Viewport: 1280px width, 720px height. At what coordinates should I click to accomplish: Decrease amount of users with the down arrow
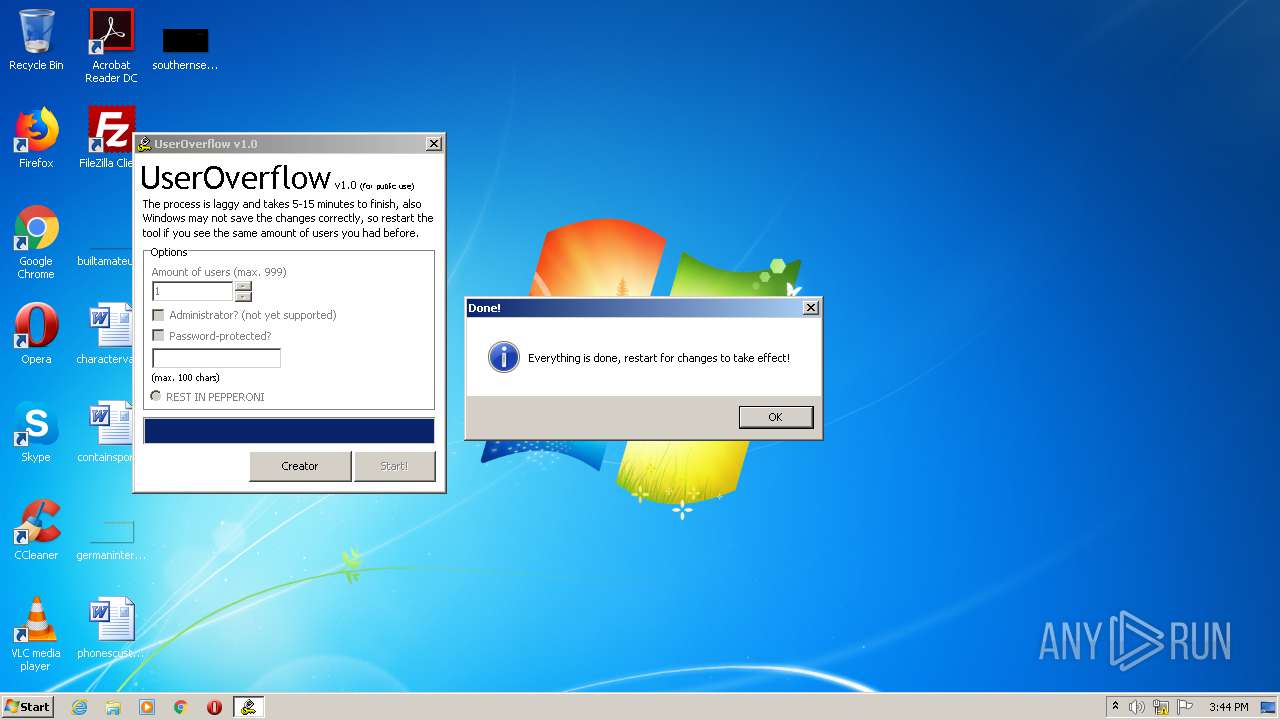(243, 296)
